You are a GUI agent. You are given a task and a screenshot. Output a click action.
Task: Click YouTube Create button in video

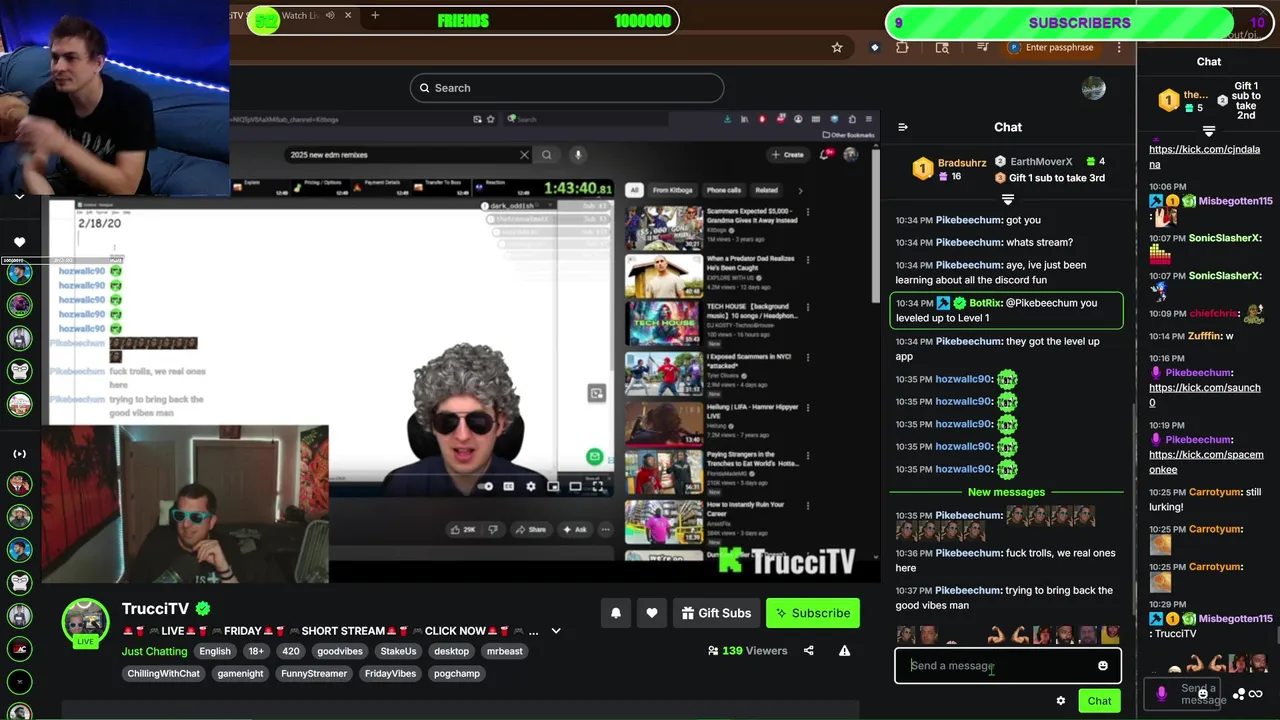click(x=787, y=155)
